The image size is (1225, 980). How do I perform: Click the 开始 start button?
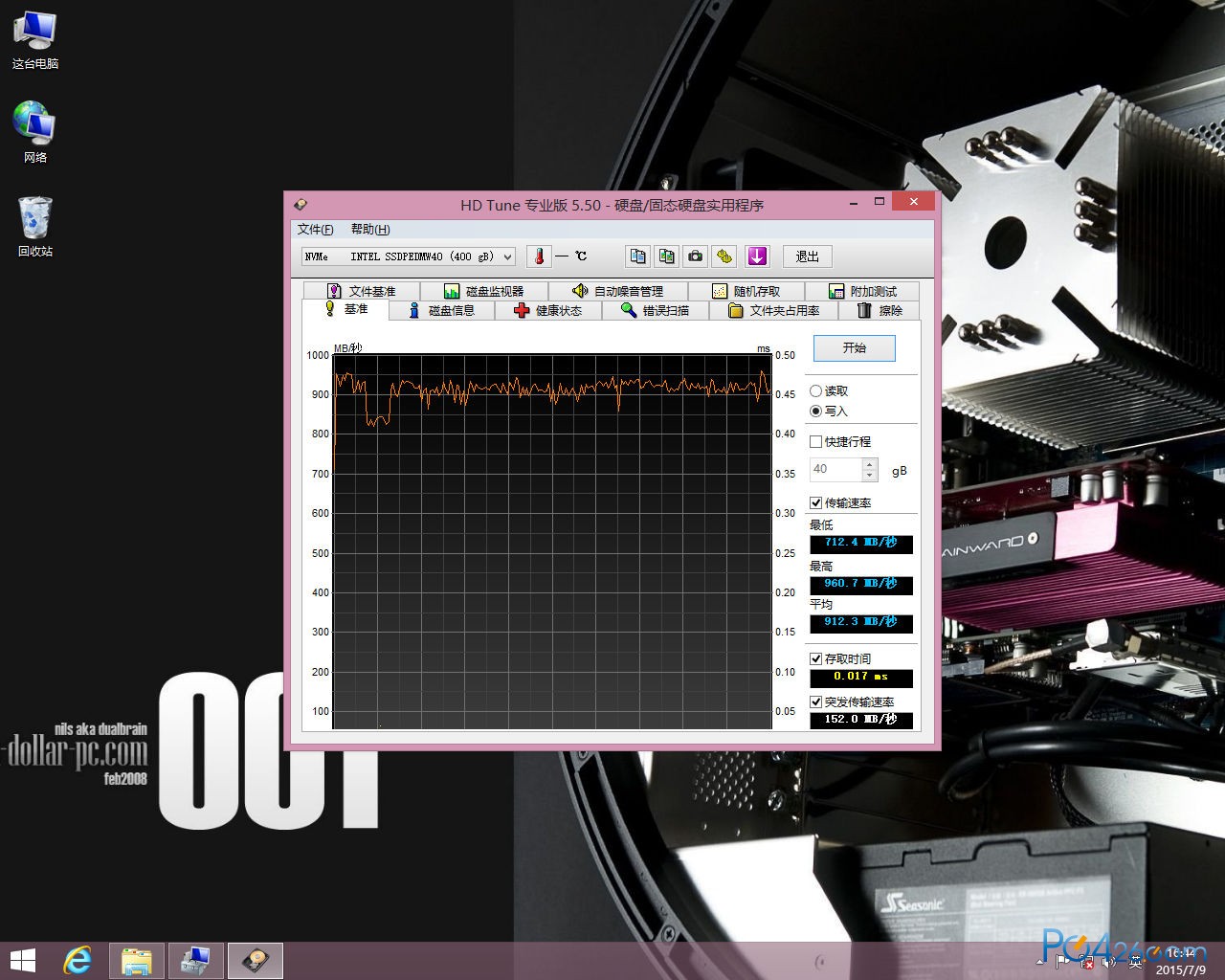pyautogui.click(x=855, y=348)
